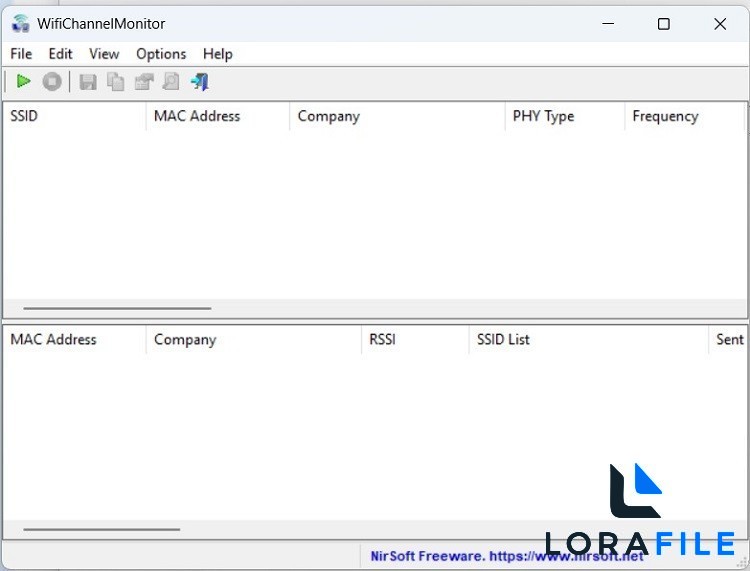750x571 pixels.
Task: Open the File menu
Action: [21, 54]
